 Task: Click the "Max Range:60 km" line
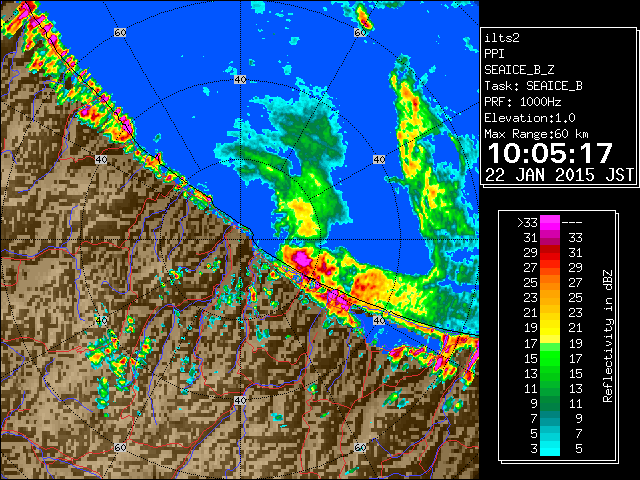pos(536,134)
